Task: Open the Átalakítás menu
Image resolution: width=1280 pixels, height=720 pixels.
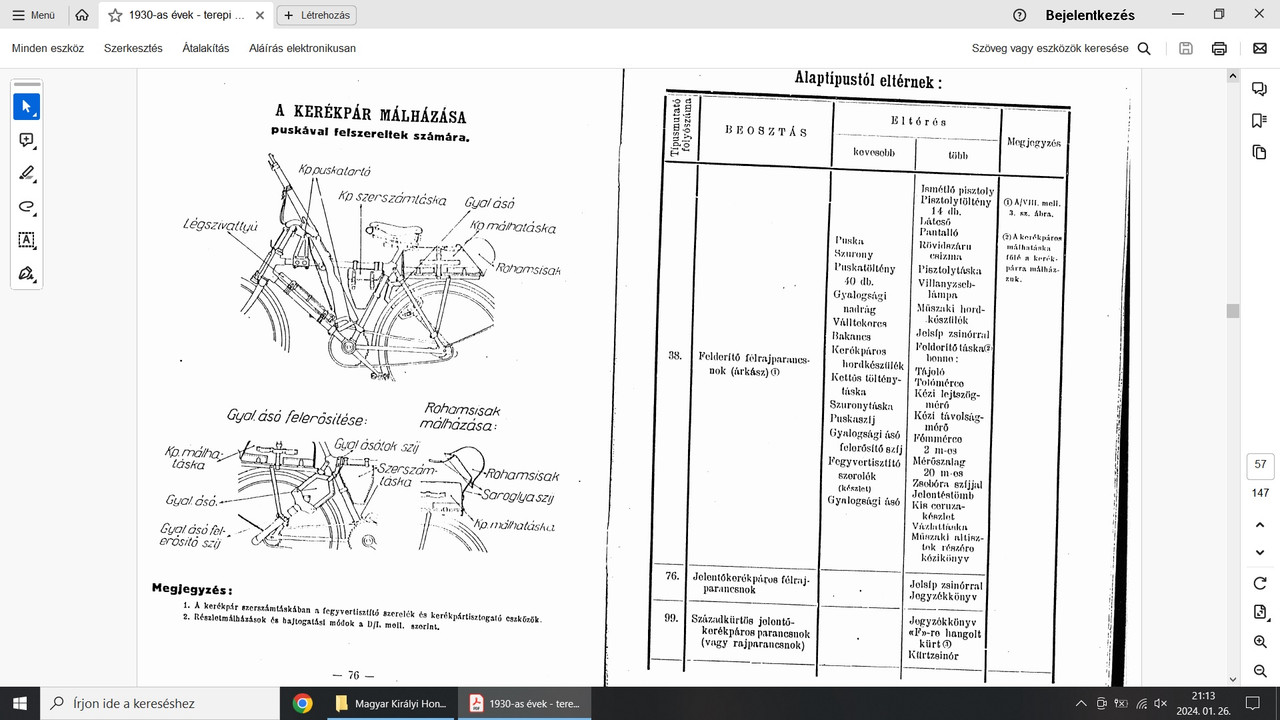Action: pyautogui.click(x=206, y=48)
